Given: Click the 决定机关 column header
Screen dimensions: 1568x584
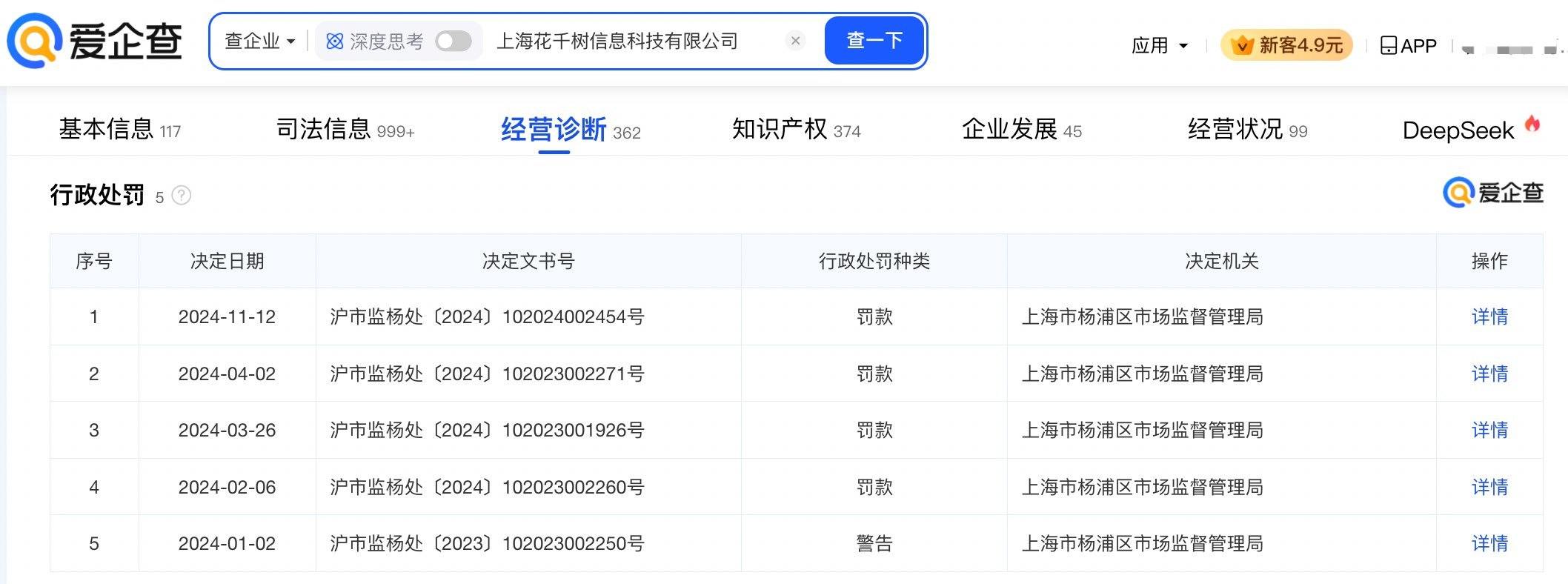Looking at the screenshot, I should point(1222,261).
